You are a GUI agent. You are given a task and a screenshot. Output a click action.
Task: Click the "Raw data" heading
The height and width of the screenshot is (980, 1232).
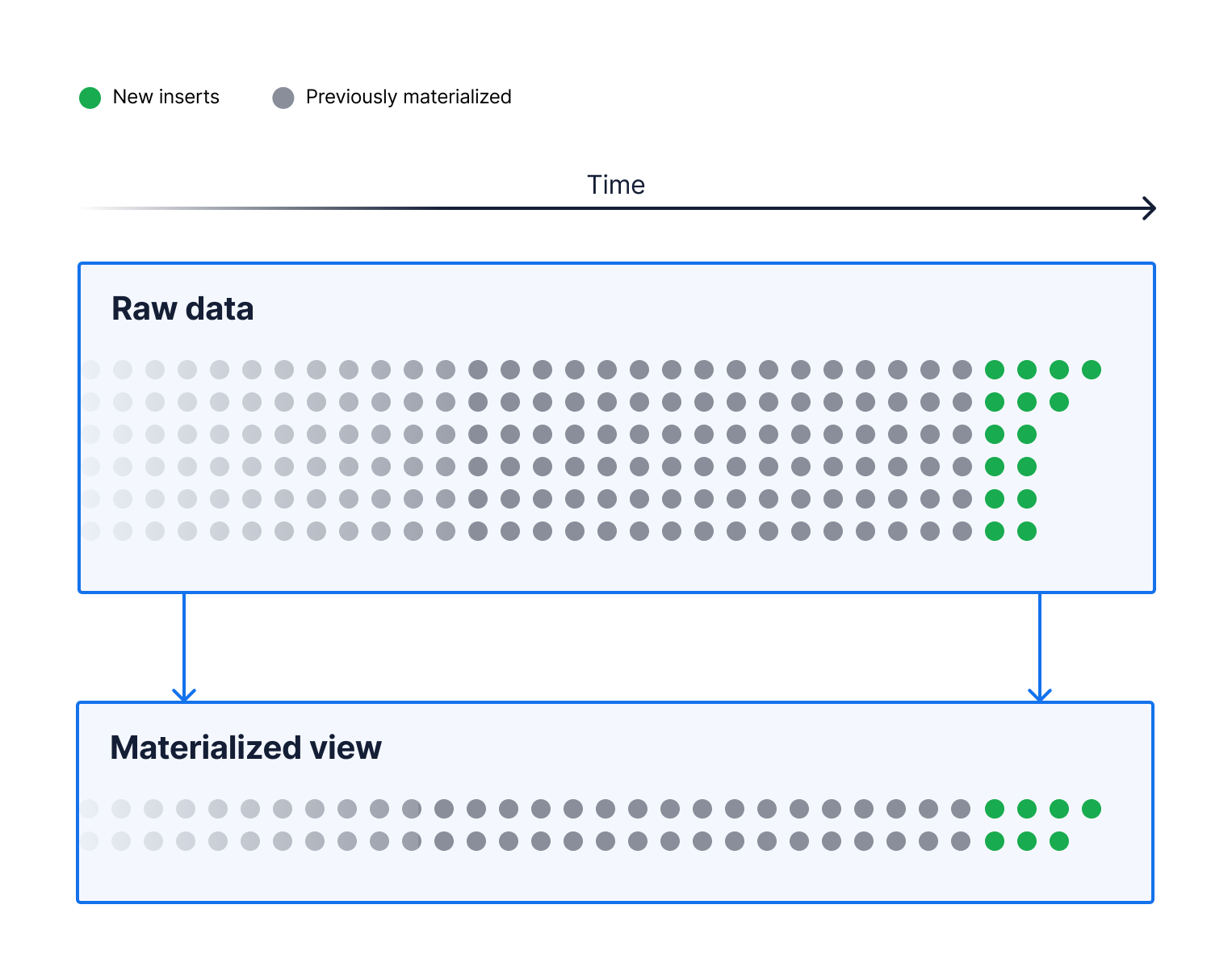pyautogui.click(x=182, y=309)
